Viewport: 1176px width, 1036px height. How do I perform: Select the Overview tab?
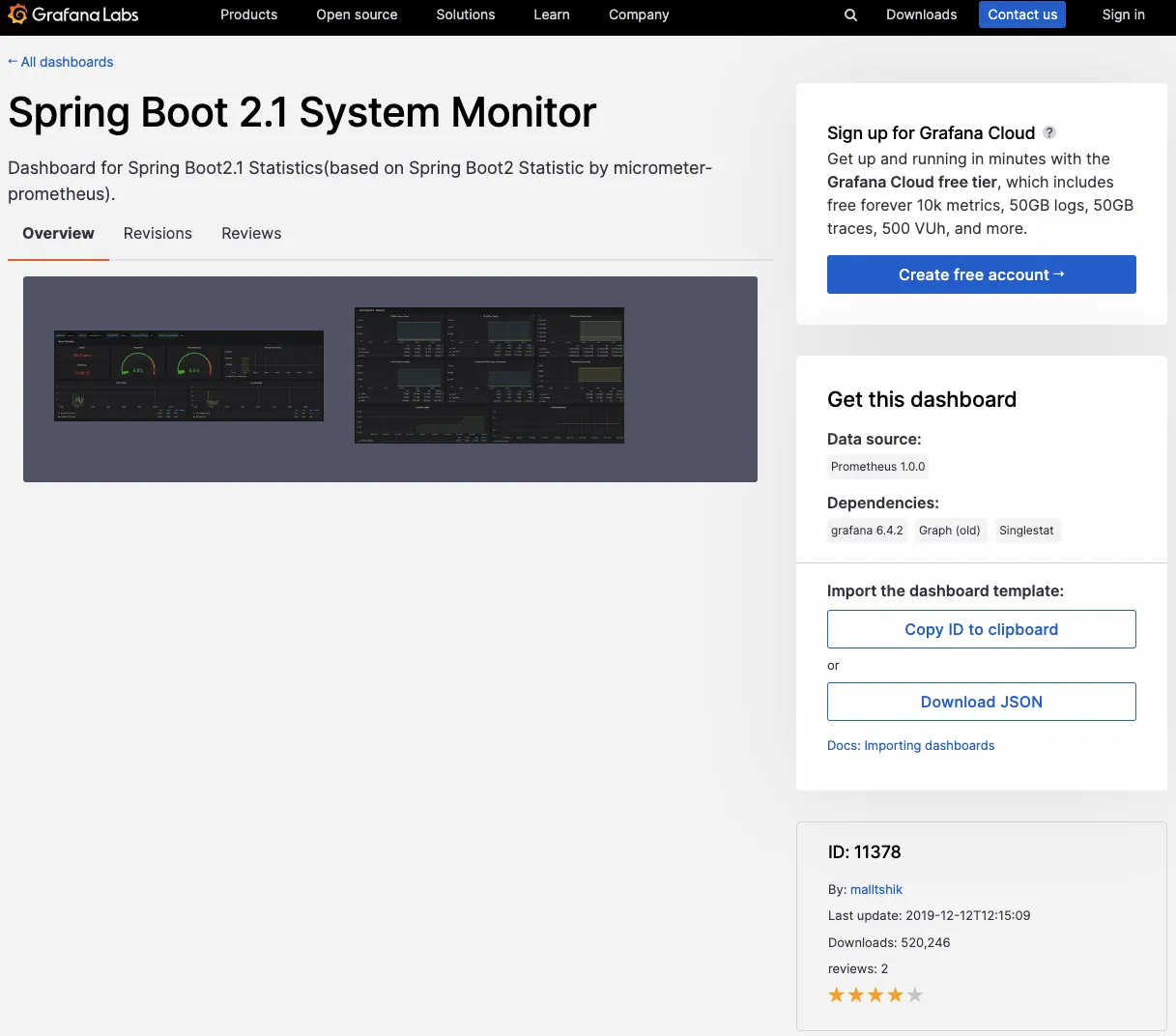tap(58, 233)
